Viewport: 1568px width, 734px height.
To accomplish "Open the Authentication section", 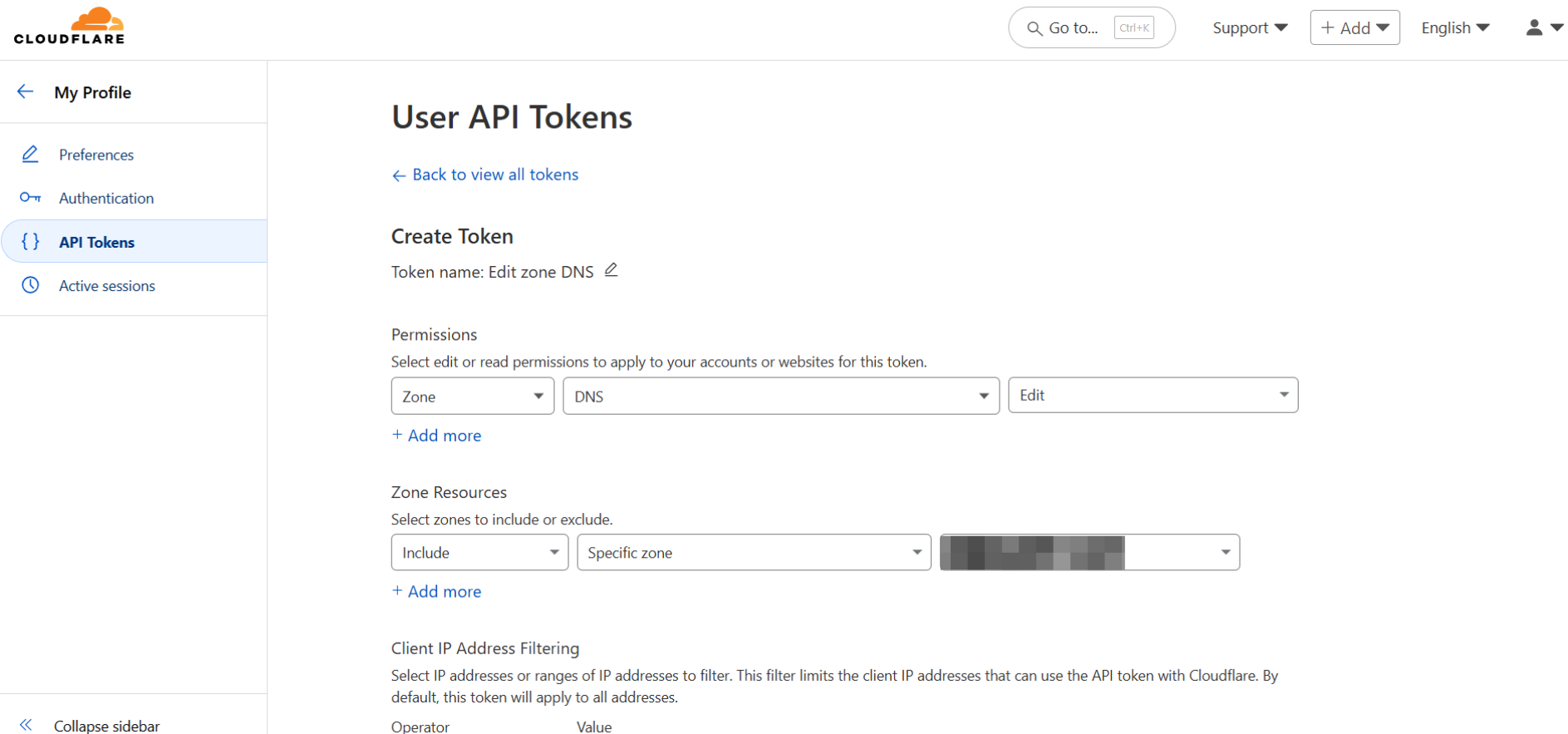I will [106, 198].
